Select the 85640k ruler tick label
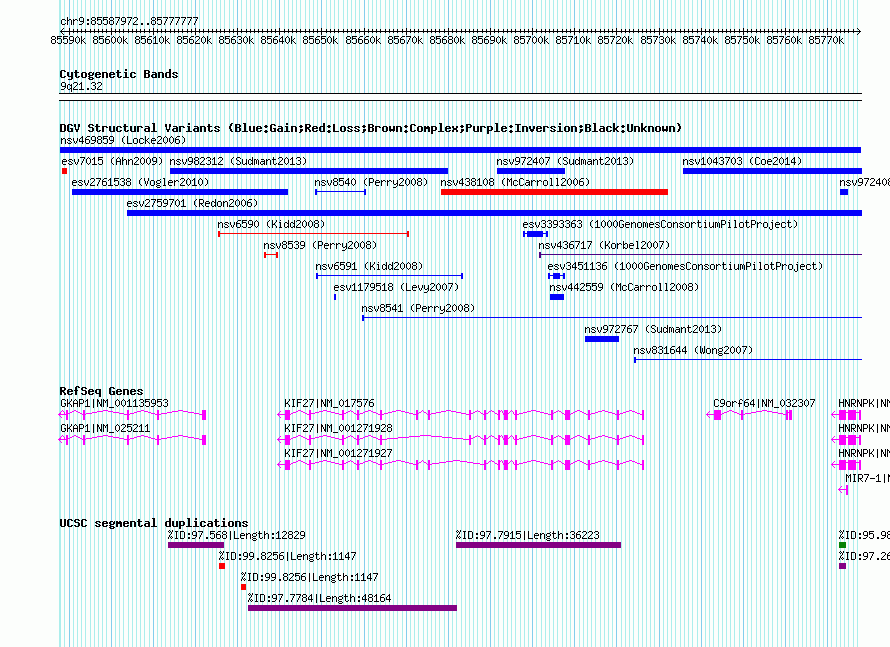 [278, 40]
